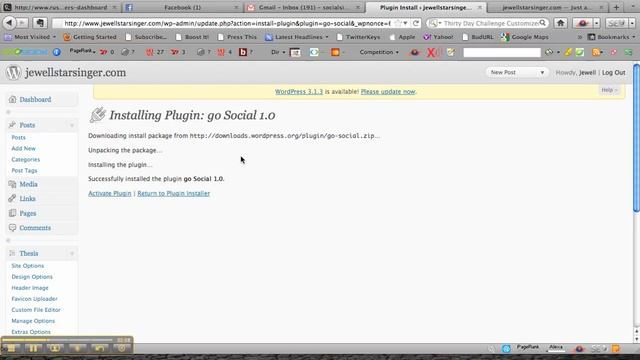Click the Pages menu icon
The image size is (640, 360).
pos(12,213)
